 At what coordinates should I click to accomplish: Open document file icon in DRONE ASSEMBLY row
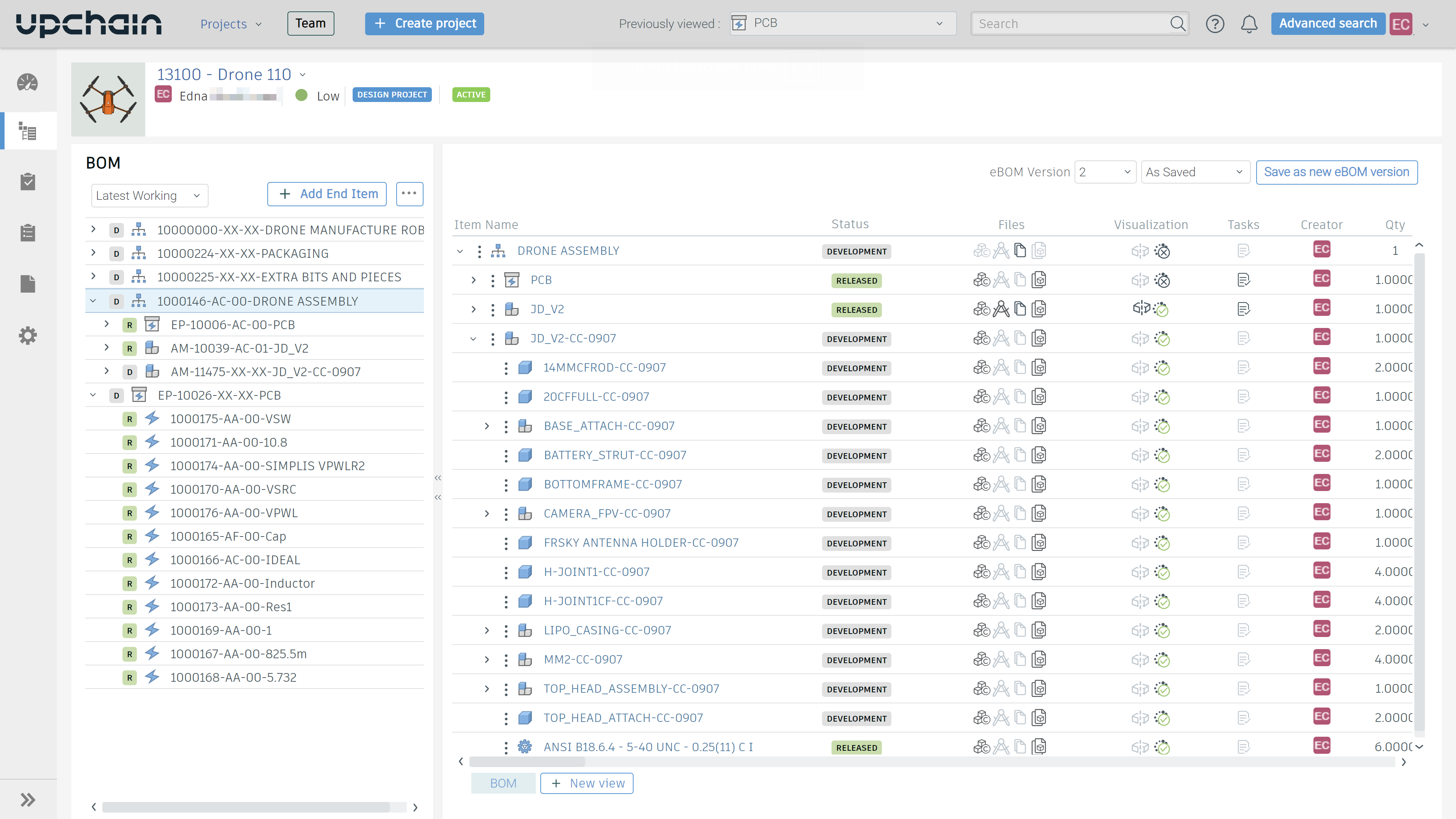click(1020, 250)
